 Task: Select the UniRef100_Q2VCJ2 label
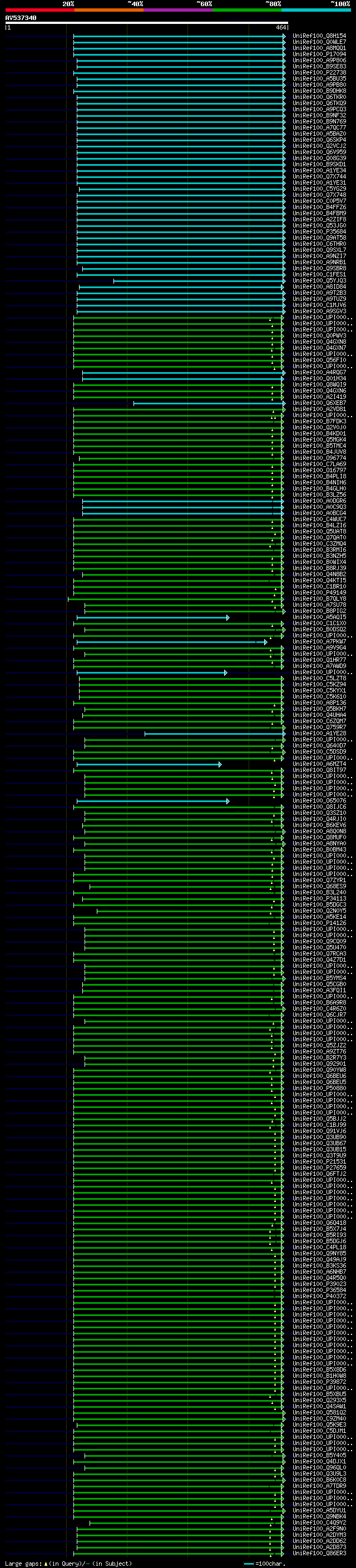[319, 146]
